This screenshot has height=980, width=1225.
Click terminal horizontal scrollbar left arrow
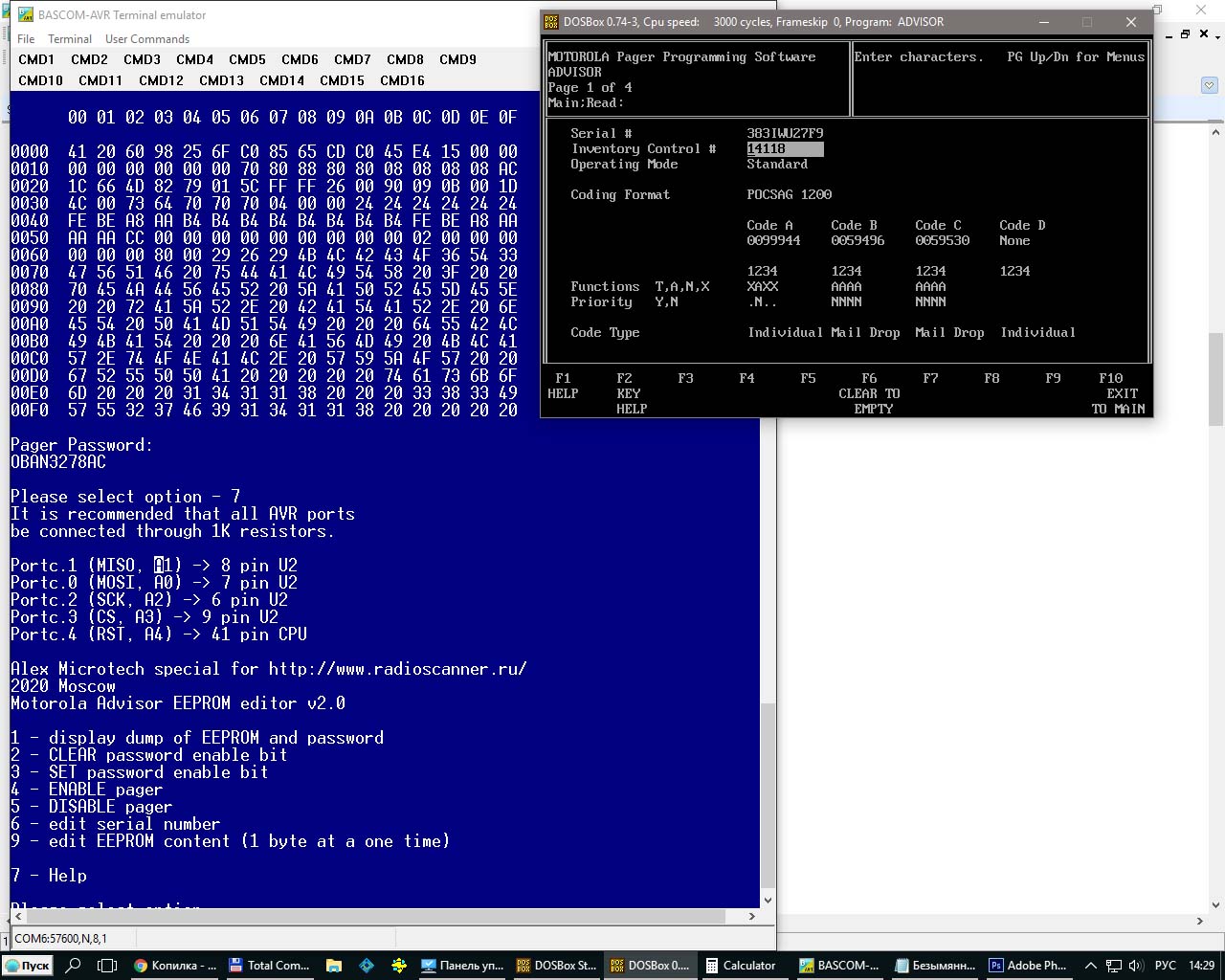pyautogui.click(x=18, y=916)
